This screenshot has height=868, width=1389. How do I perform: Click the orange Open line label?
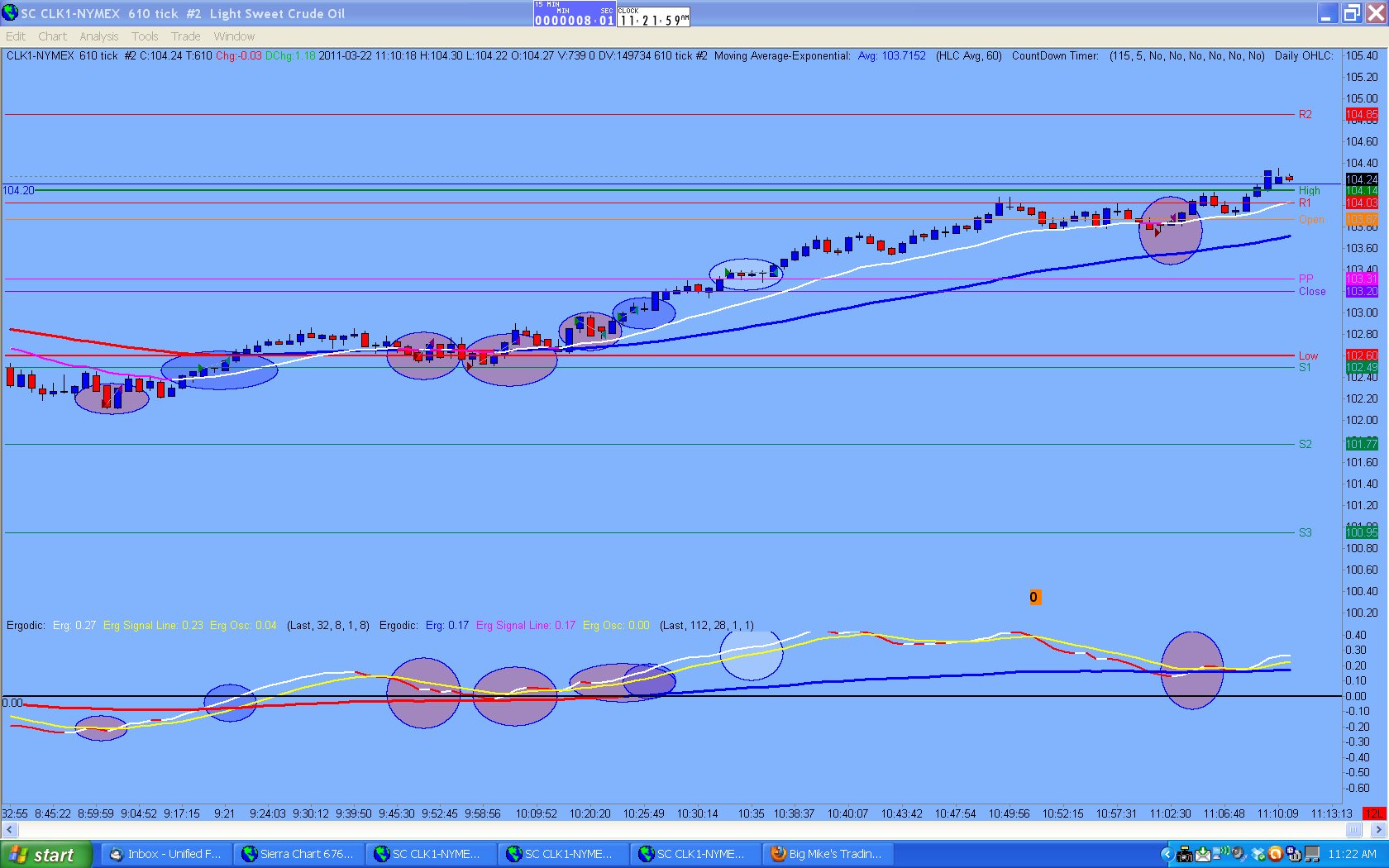1311,220
